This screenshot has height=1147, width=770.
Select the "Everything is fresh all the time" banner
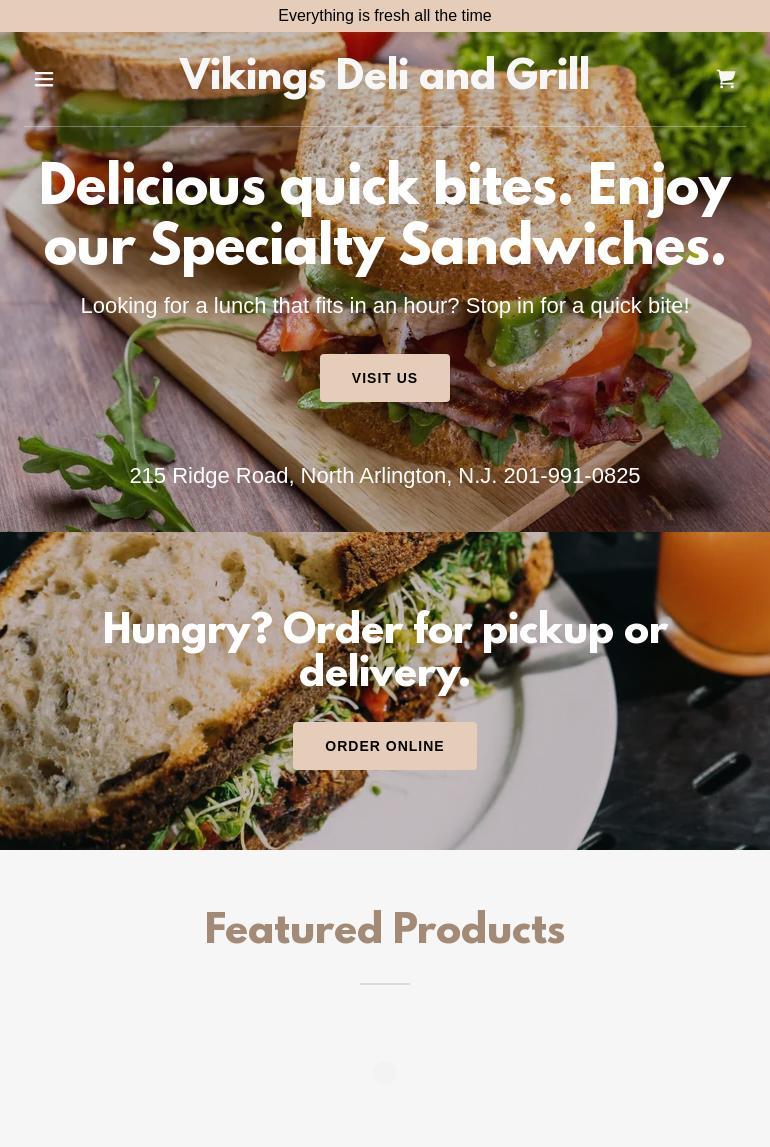tap(385, 15)
